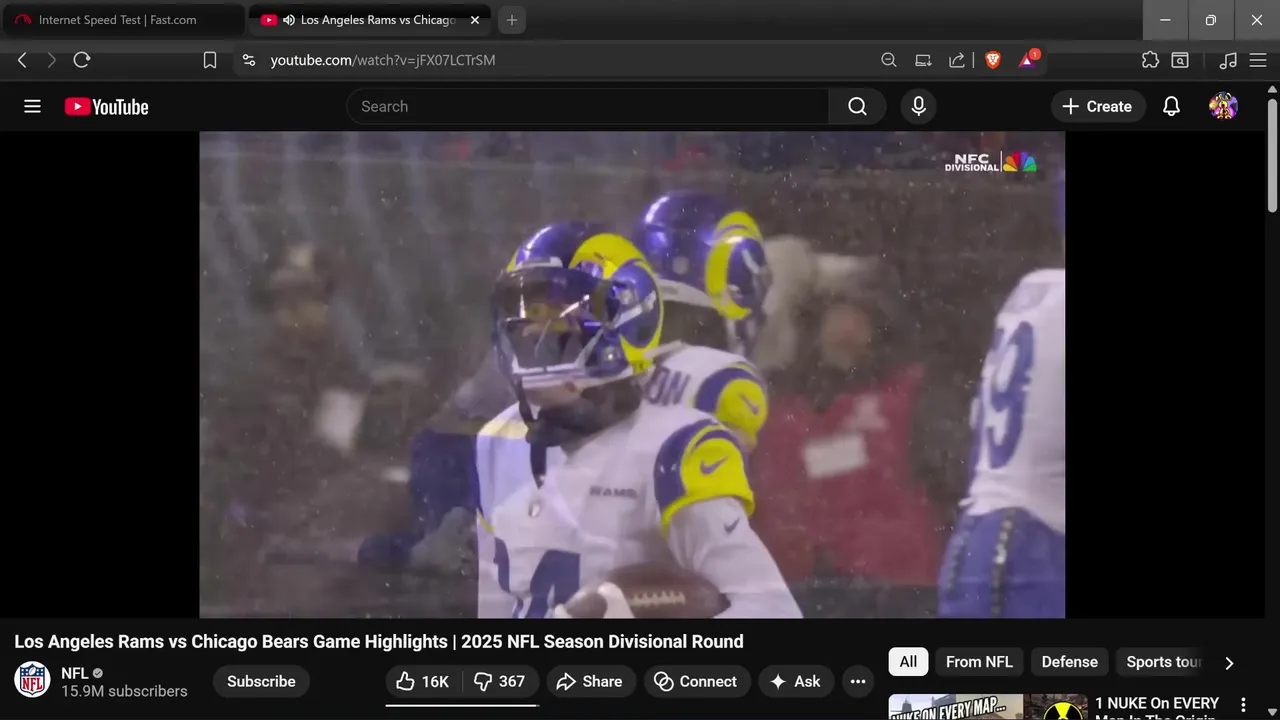Go back with the browser back arrow
The height and width of the screenshot is (720, 1280).
click(x=22, y=60)
